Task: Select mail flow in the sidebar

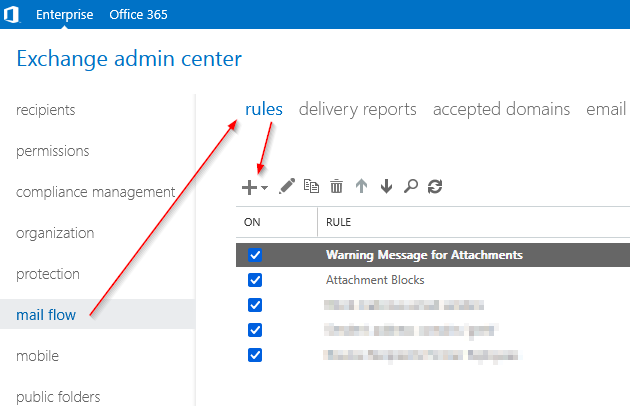Action: pyautogui.click(x=97, y=314)
